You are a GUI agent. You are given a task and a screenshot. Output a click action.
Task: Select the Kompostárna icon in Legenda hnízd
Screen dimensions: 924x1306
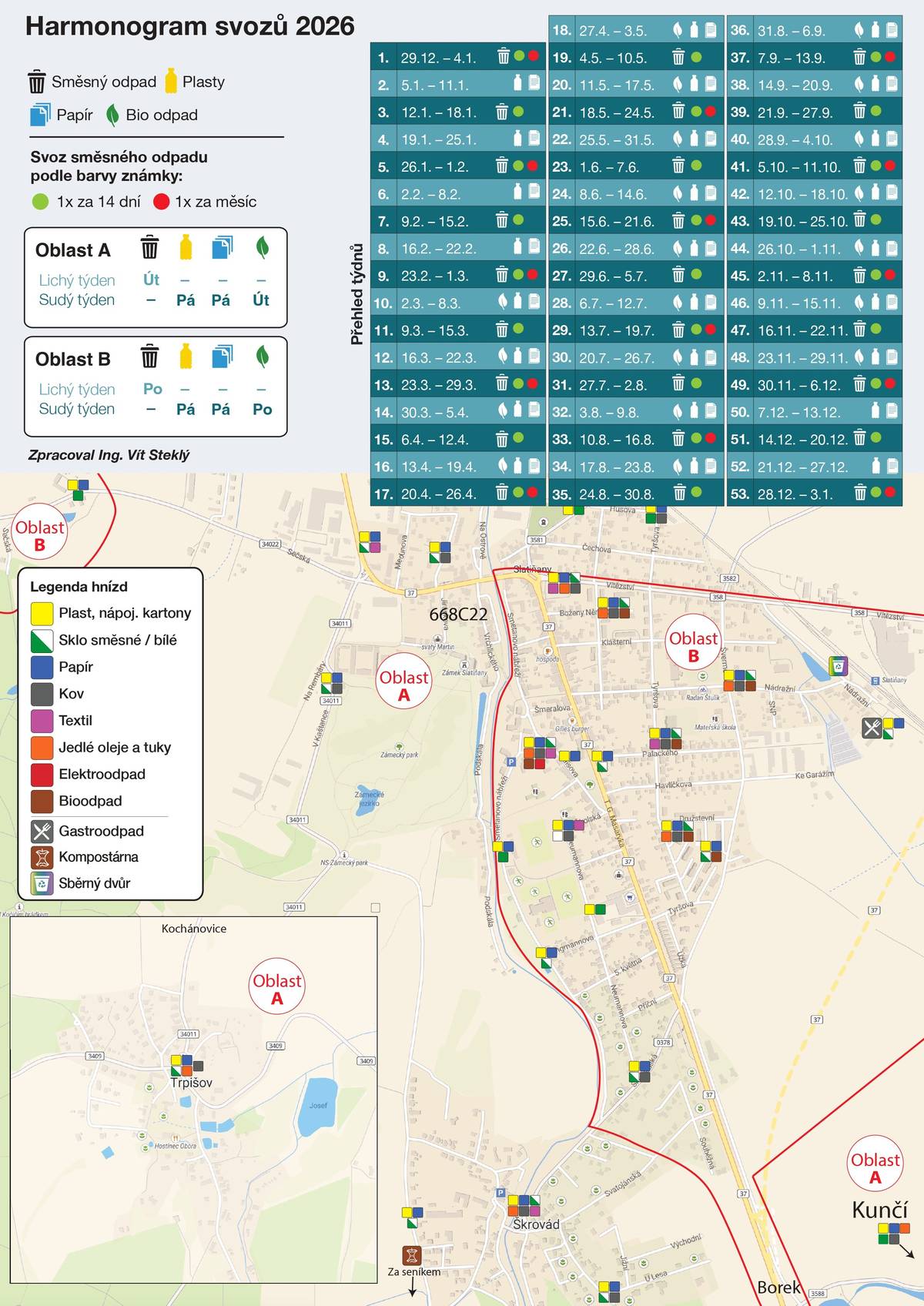[x=42, y=857]
